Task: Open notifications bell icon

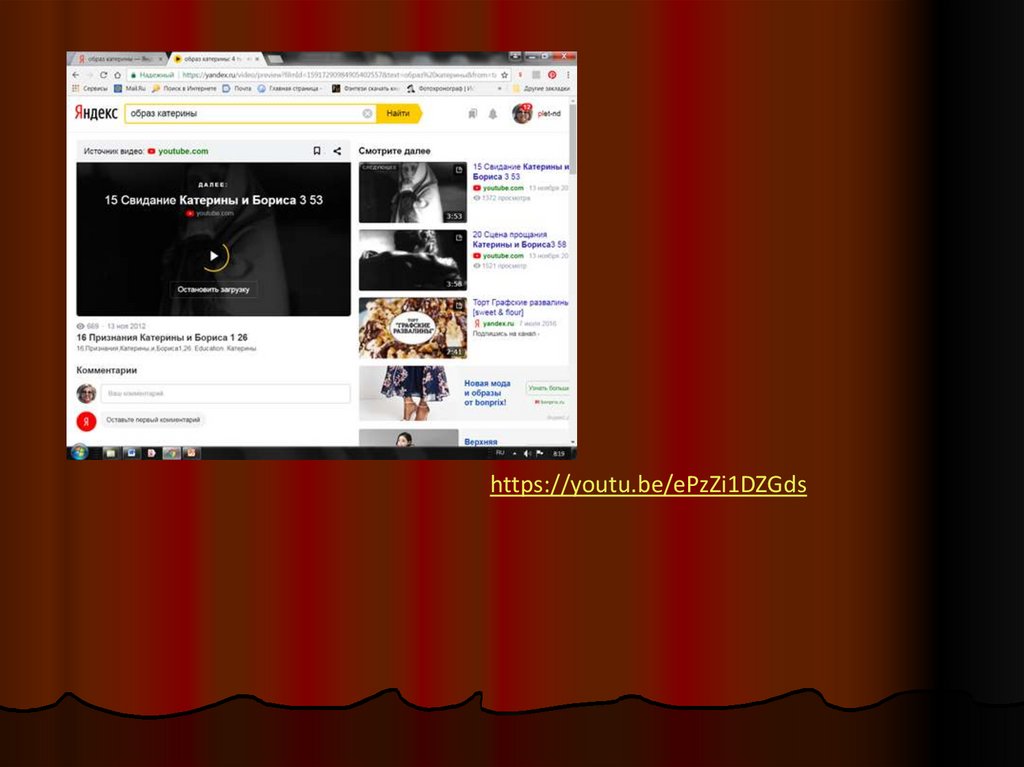Action: (x=493, y=114)
